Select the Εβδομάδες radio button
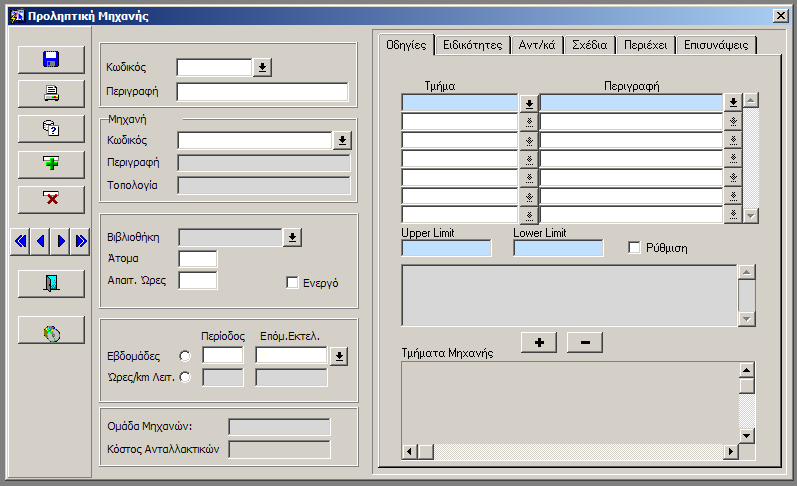797x486 pixels. point(185,356)
